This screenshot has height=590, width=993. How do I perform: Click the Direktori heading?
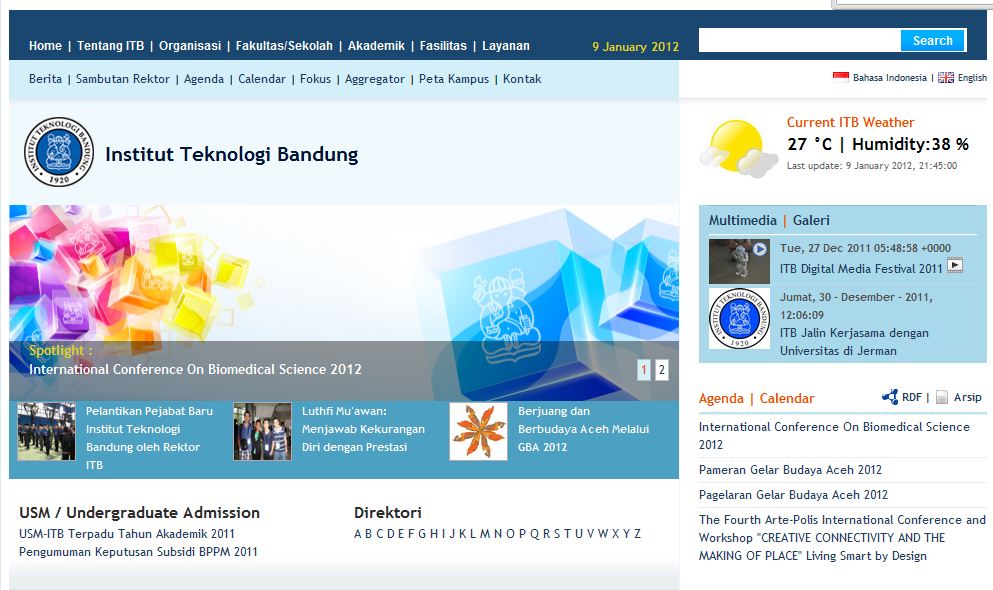[388, 512]
